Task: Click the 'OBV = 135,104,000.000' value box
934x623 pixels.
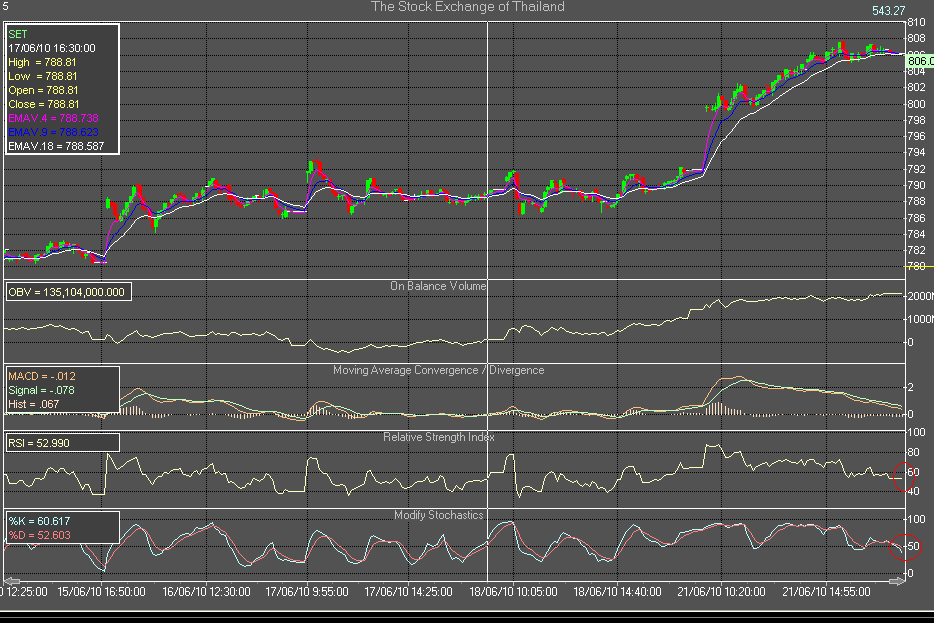Action: click(68, 292)
